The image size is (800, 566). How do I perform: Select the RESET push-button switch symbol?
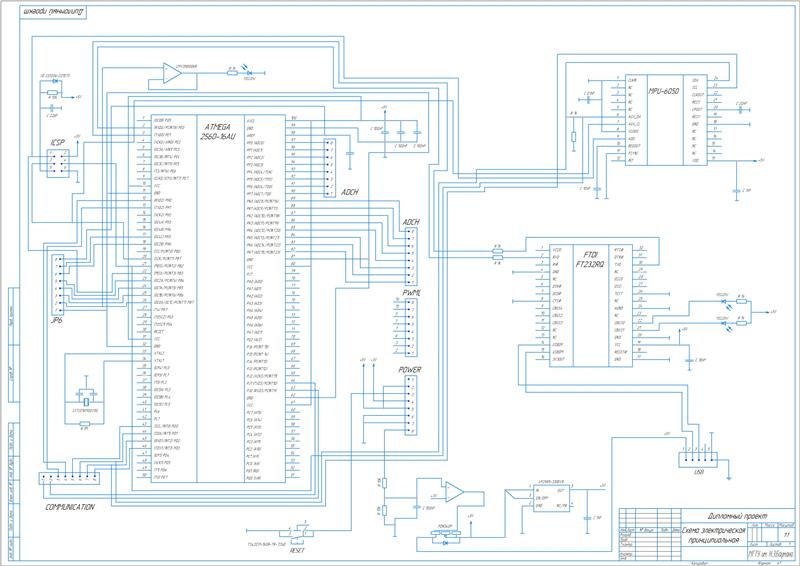[297, 531]
